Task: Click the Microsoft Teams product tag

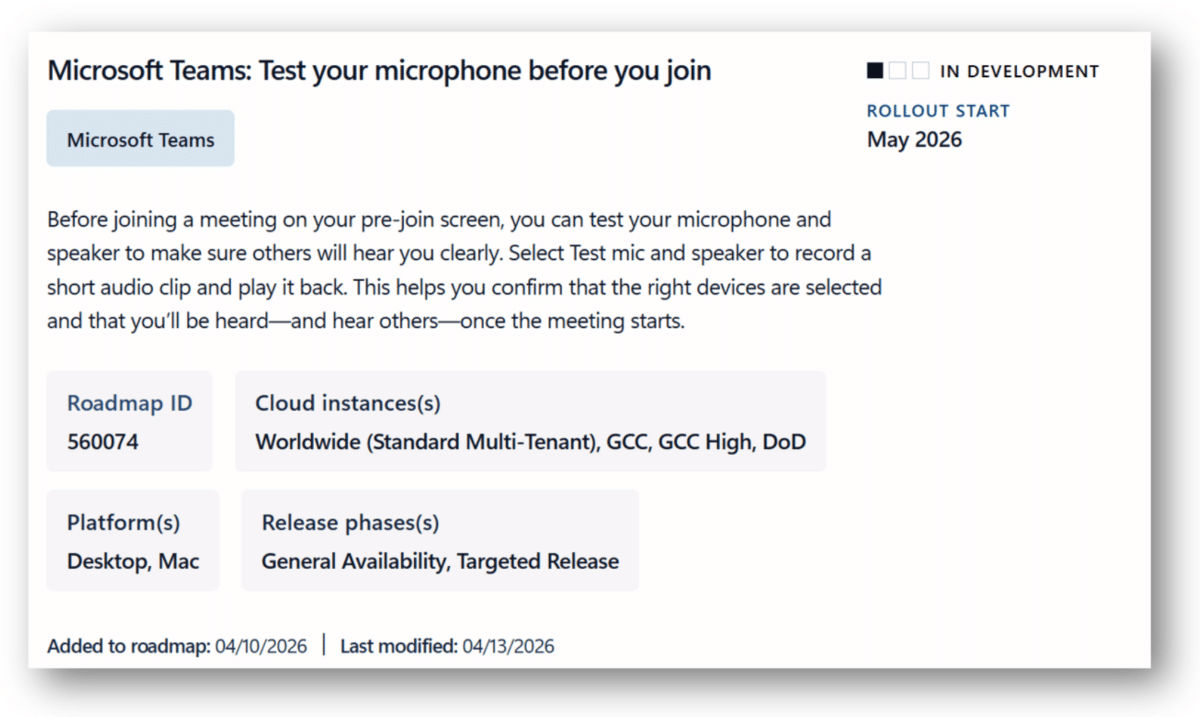Action: pos(140,139)
